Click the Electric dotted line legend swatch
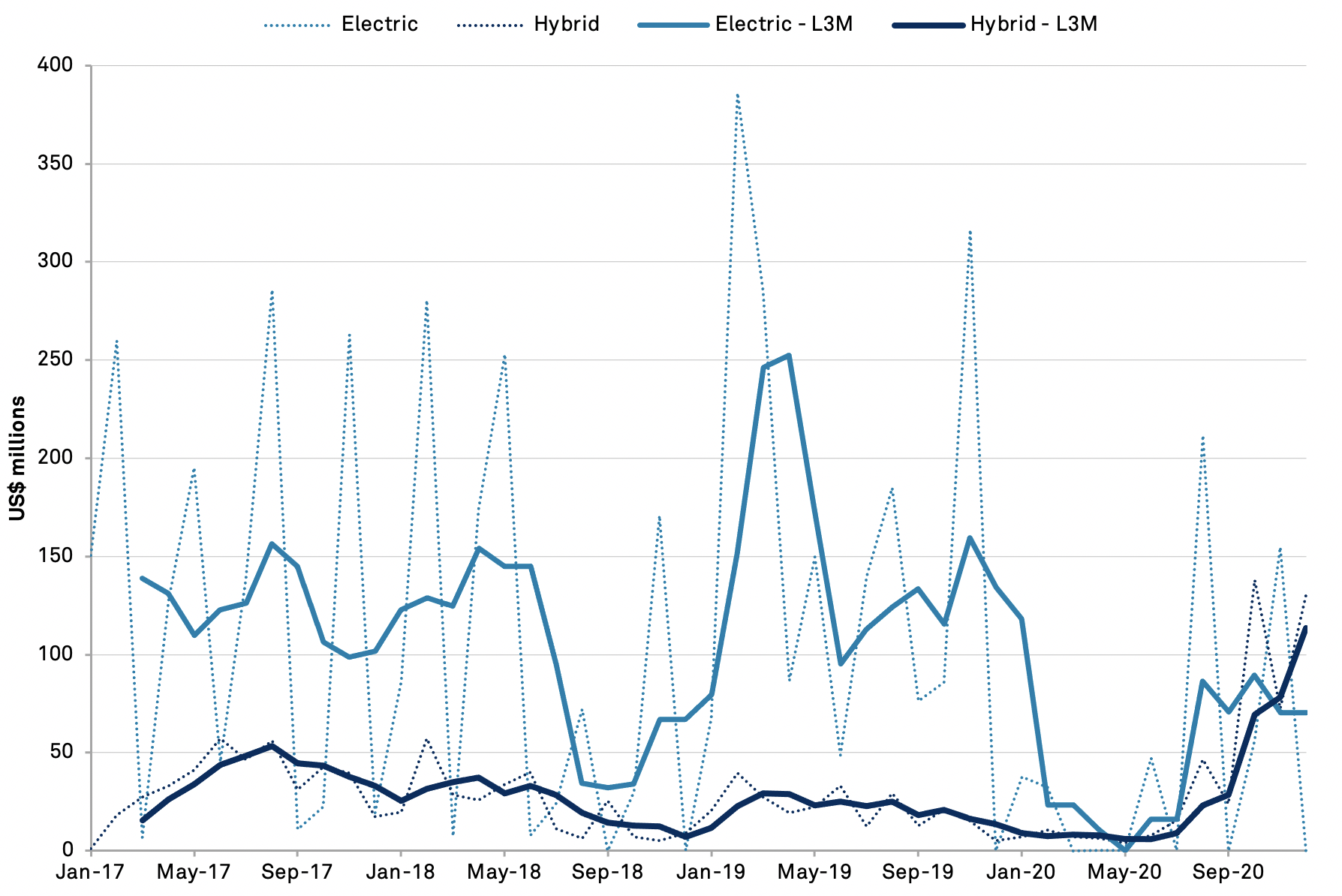Viewport: 1342px width, 896px height. [x=296, y=25]
